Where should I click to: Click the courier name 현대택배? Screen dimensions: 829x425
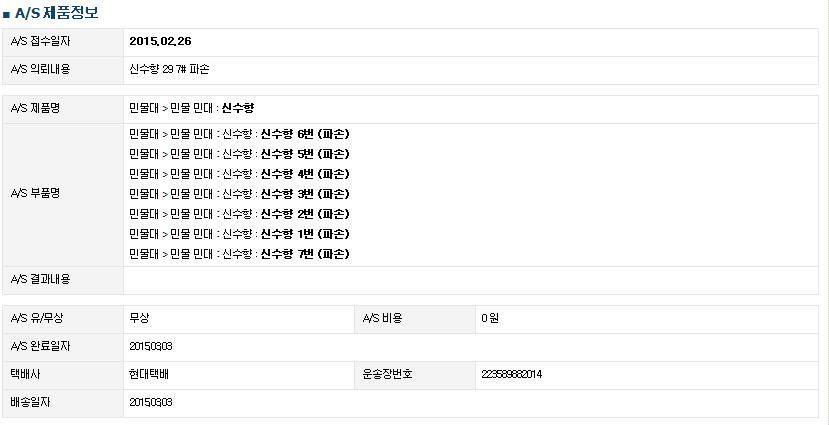(x=149, y=375)
